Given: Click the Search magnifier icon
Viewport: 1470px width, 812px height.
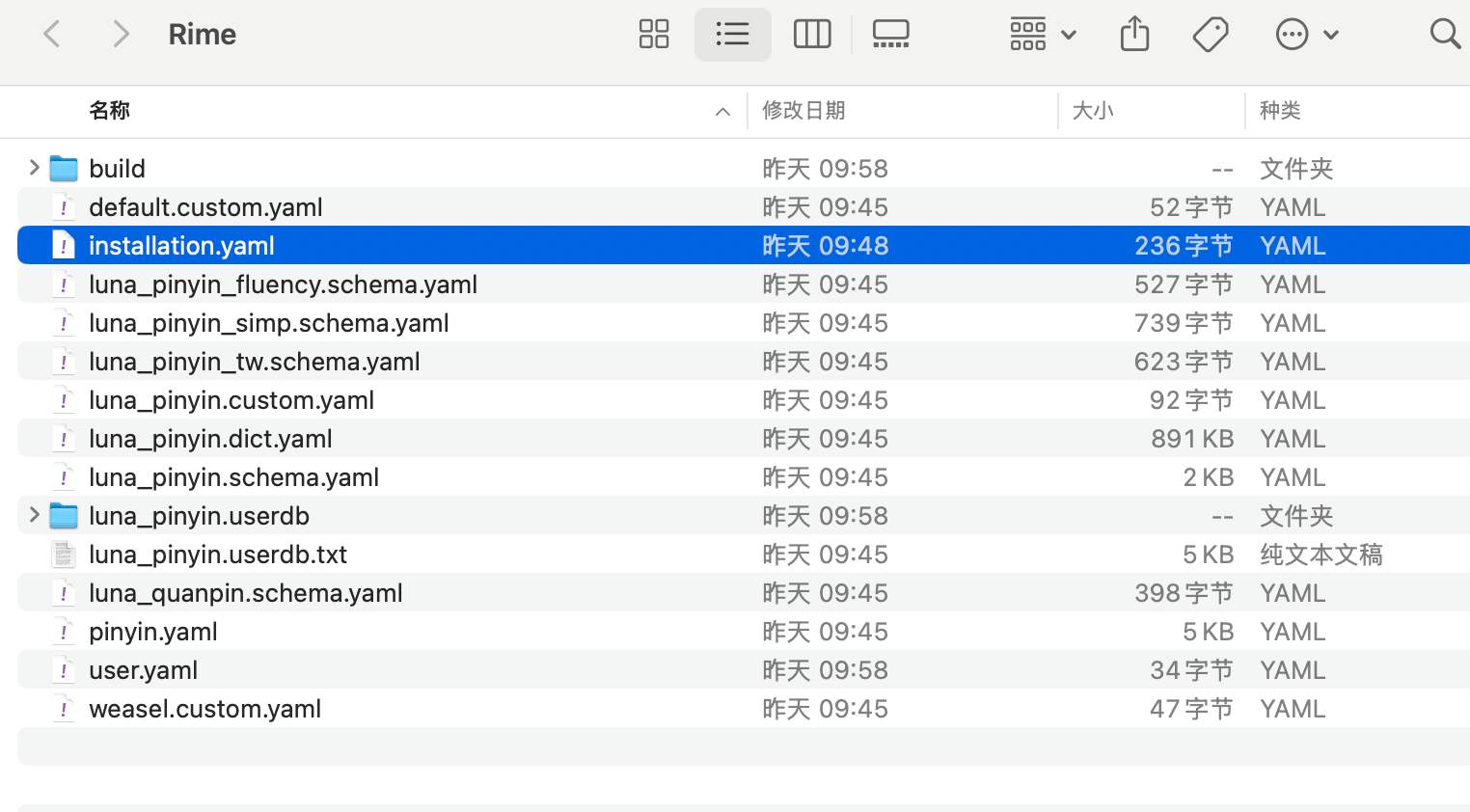Looking at the screenshot, I should point(1445,34).
